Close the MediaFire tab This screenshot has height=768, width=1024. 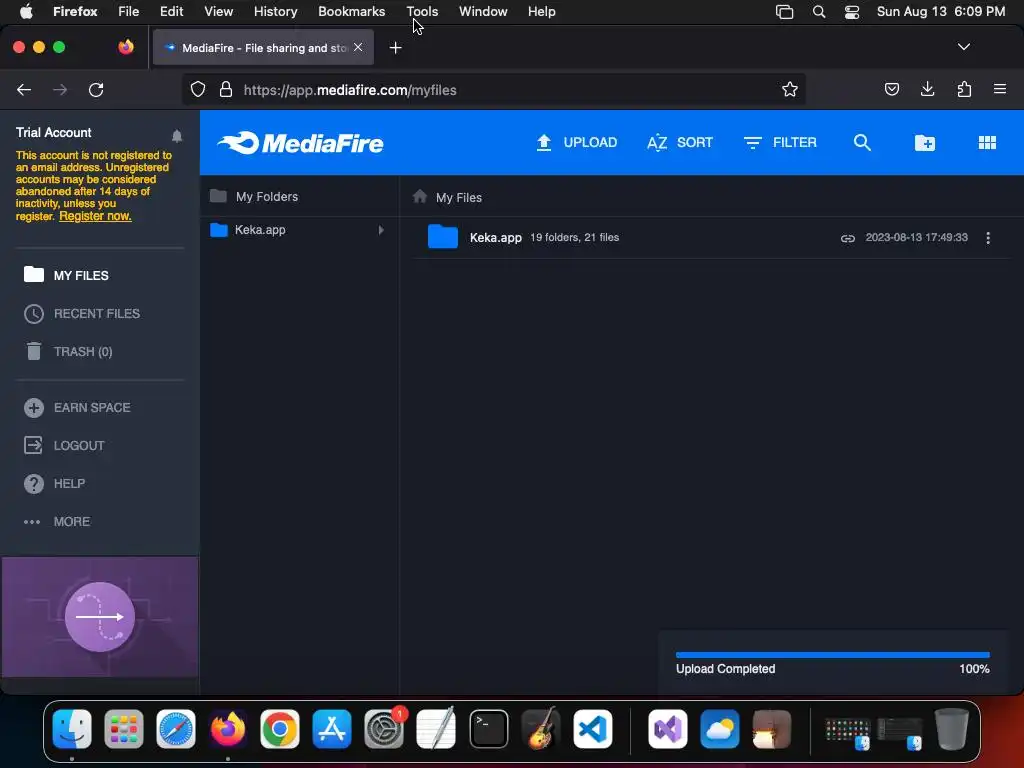coord(358,47)
